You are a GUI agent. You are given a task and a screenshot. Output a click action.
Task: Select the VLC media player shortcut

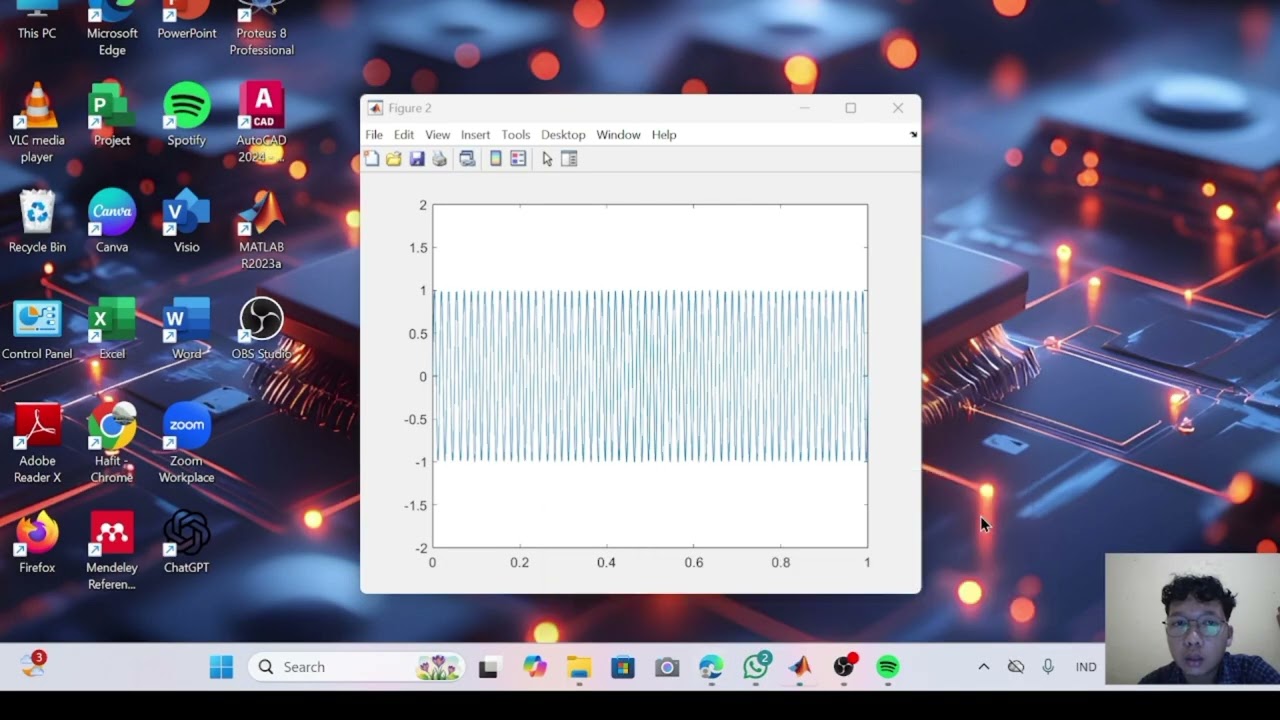pos(37,123)
